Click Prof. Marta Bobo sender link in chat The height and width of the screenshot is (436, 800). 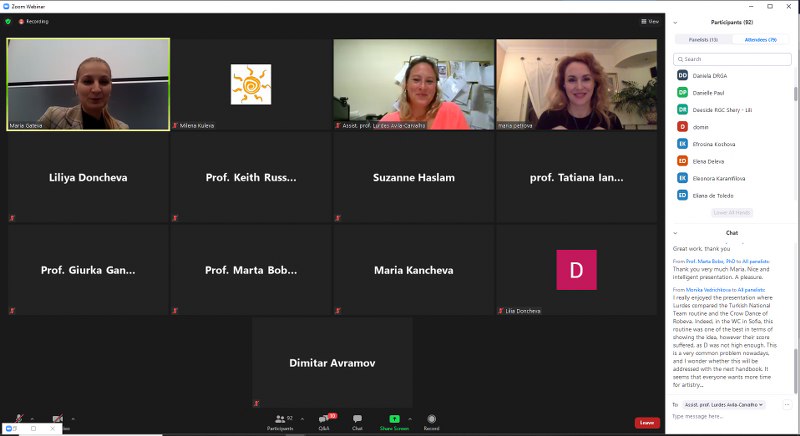(x=710, y=261)
